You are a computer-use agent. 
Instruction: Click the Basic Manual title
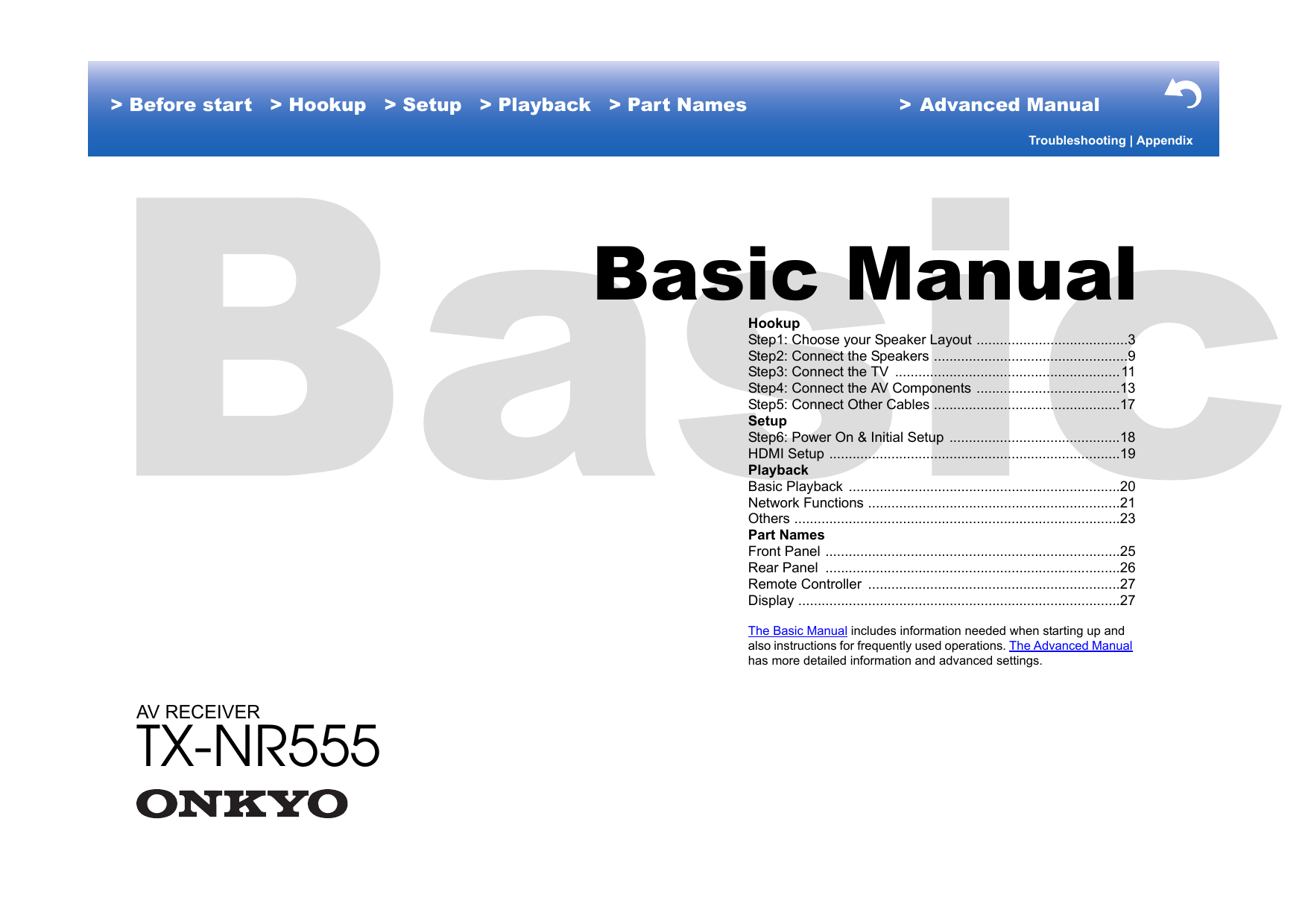865,273
